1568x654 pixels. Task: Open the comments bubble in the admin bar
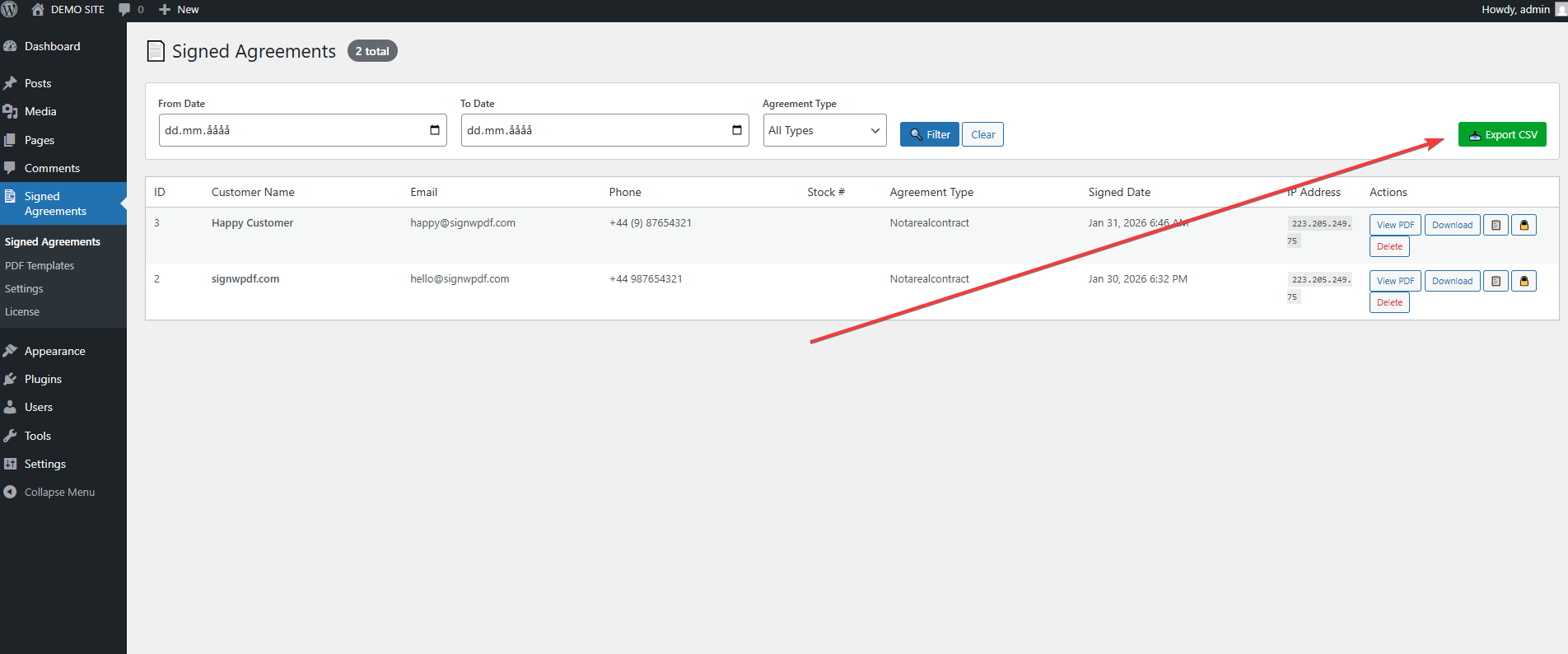130,10
